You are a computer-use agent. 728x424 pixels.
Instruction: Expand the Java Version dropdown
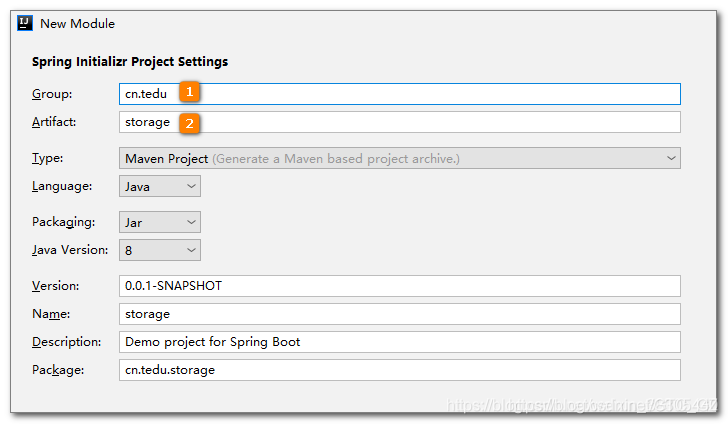[x=160, y=250]
